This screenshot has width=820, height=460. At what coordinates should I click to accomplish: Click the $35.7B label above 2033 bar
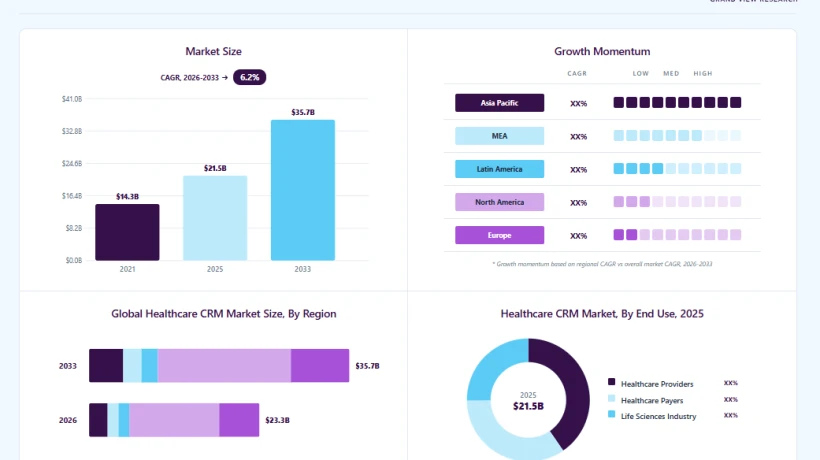pos(303,112)
